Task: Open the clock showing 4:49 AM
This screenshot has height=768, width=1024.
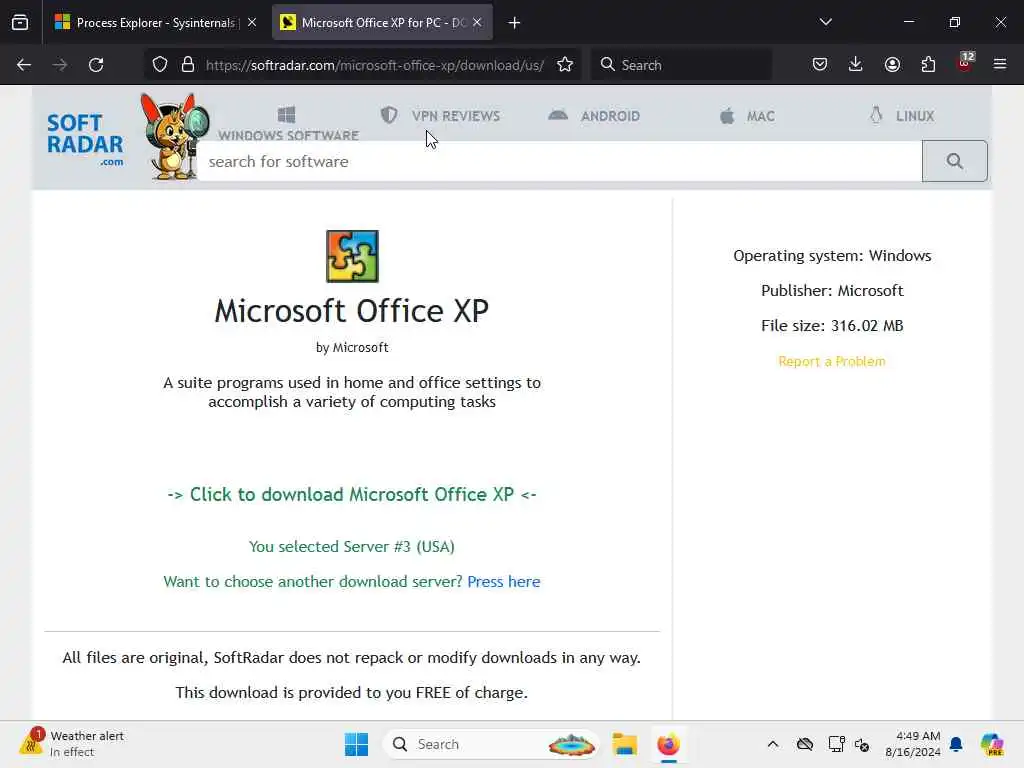Action: (912, 744)
